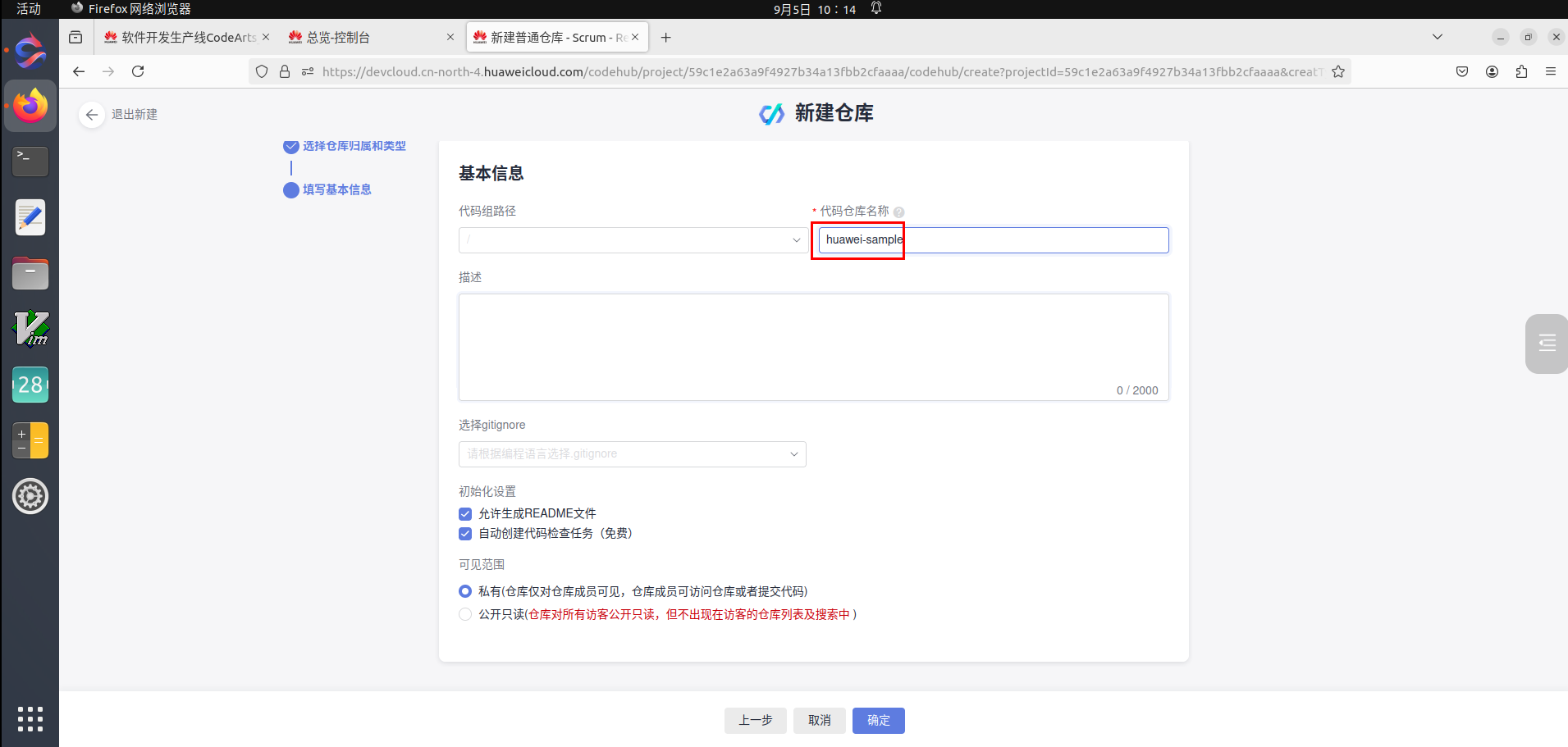Close the 软件开发生产线CodeArts tab
This screenshot has width=1568, height=747.
(266, 37)
